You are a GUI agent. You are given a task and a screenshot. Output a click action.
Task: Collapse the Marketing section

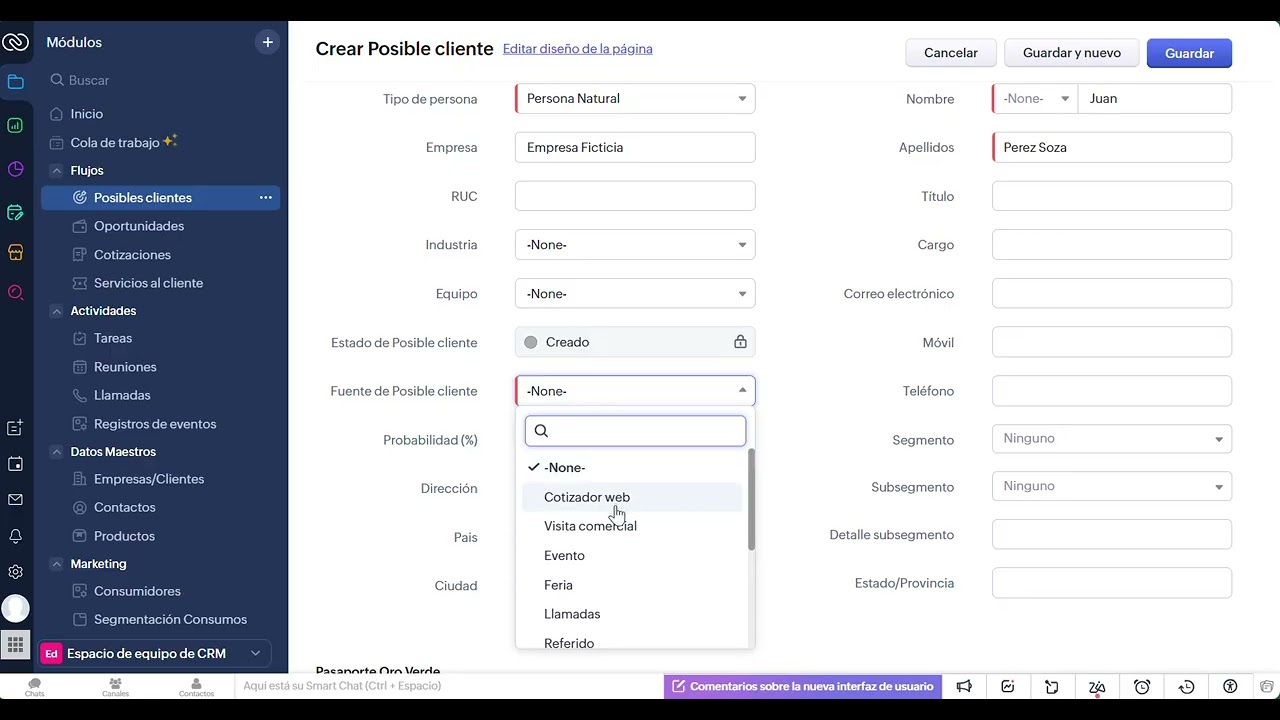[56, 564]
